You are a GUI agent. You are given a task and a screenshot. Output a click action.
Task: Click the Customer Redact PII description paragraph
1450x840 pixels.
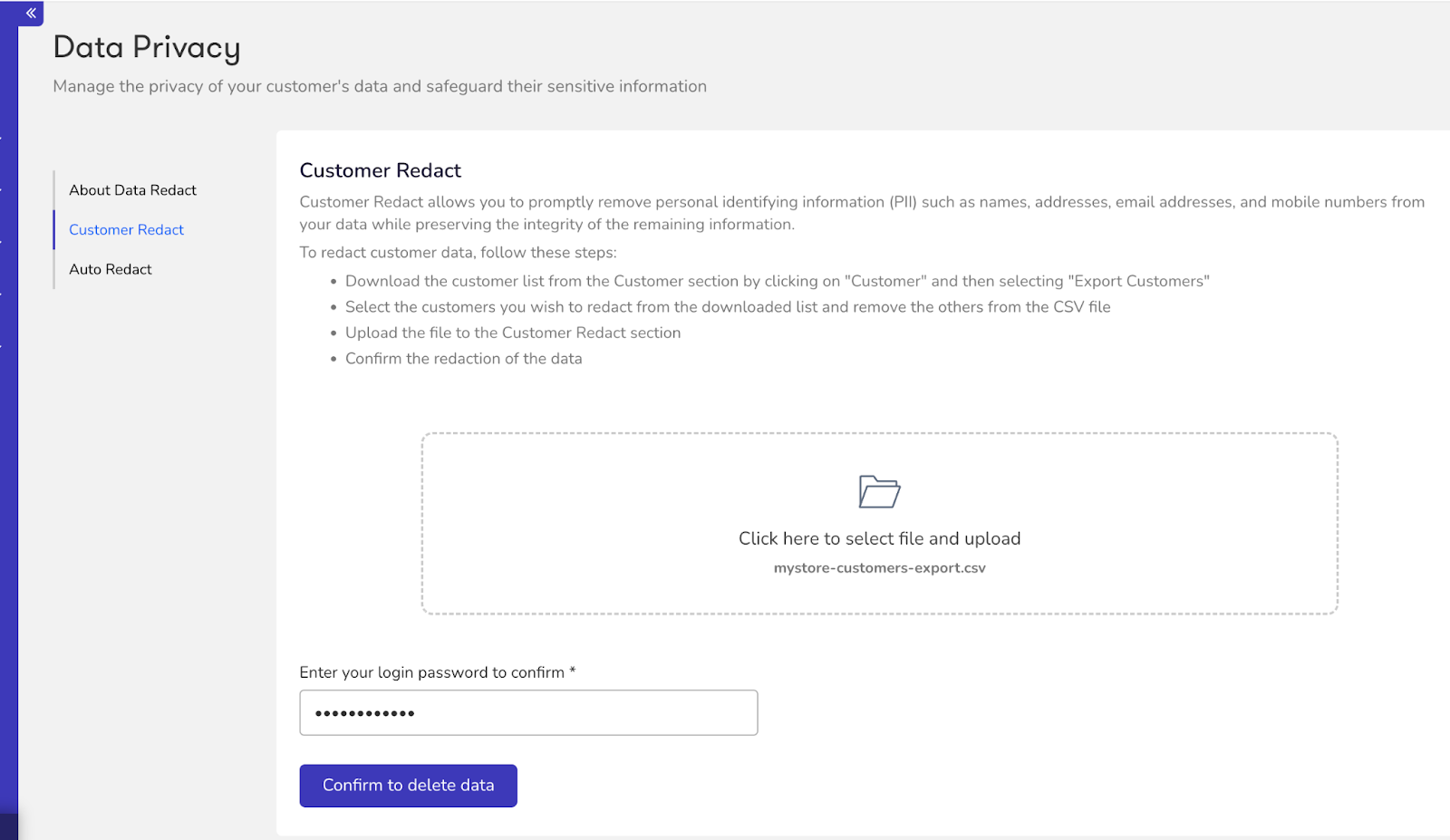click(x=862, y=213)
